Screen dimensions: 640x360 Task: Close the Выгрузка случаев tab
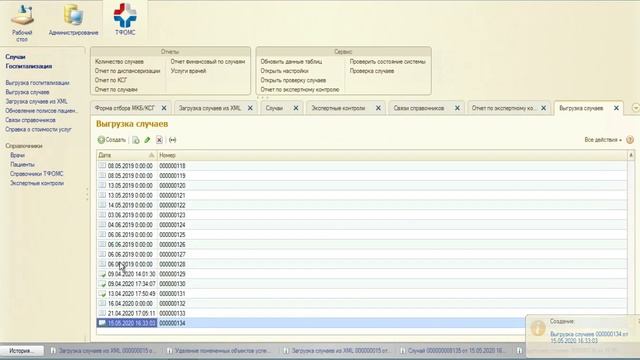click(616, 108)
